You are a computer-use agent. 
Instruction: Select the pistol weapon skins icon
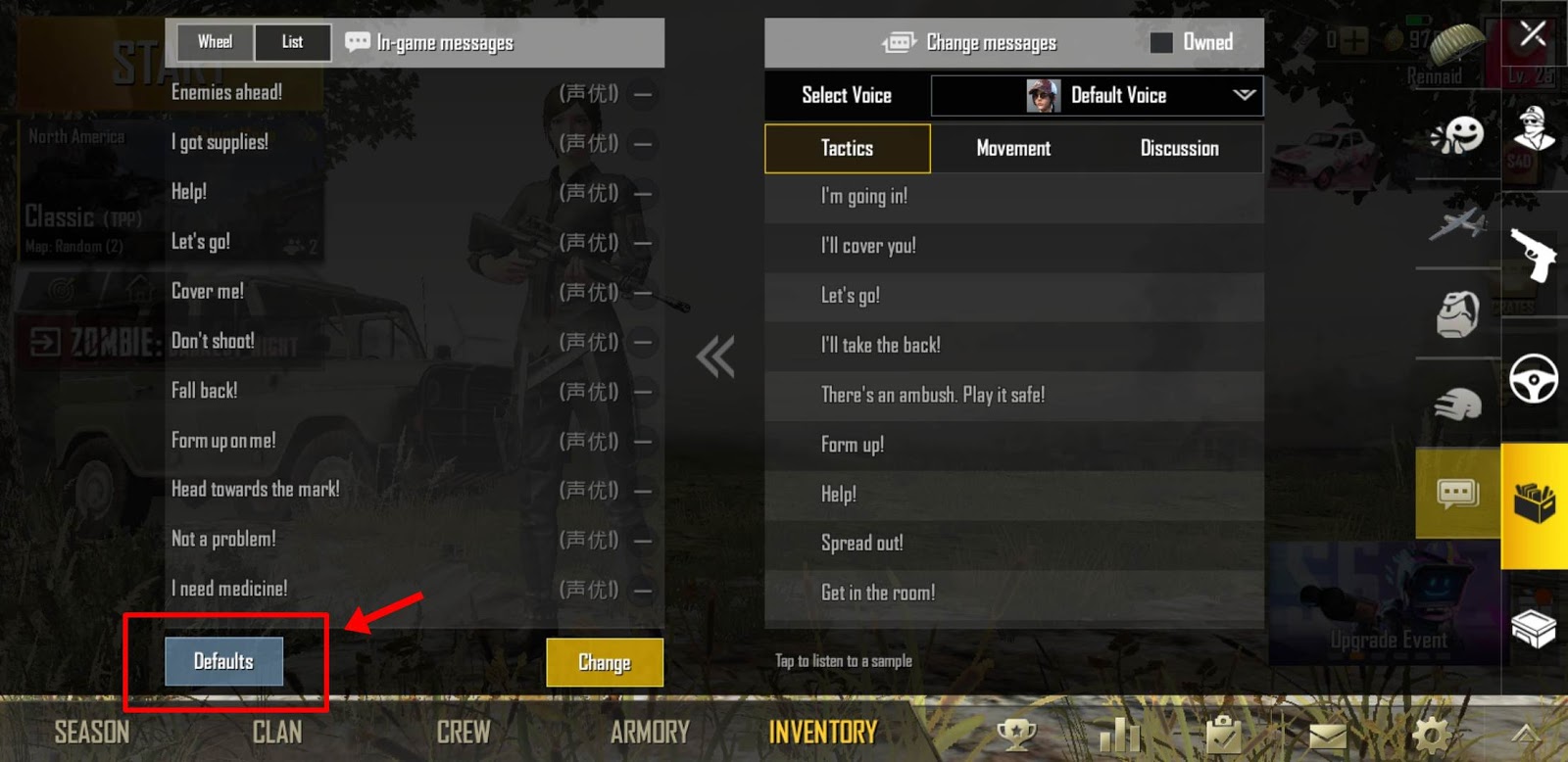coord(1534,255)
